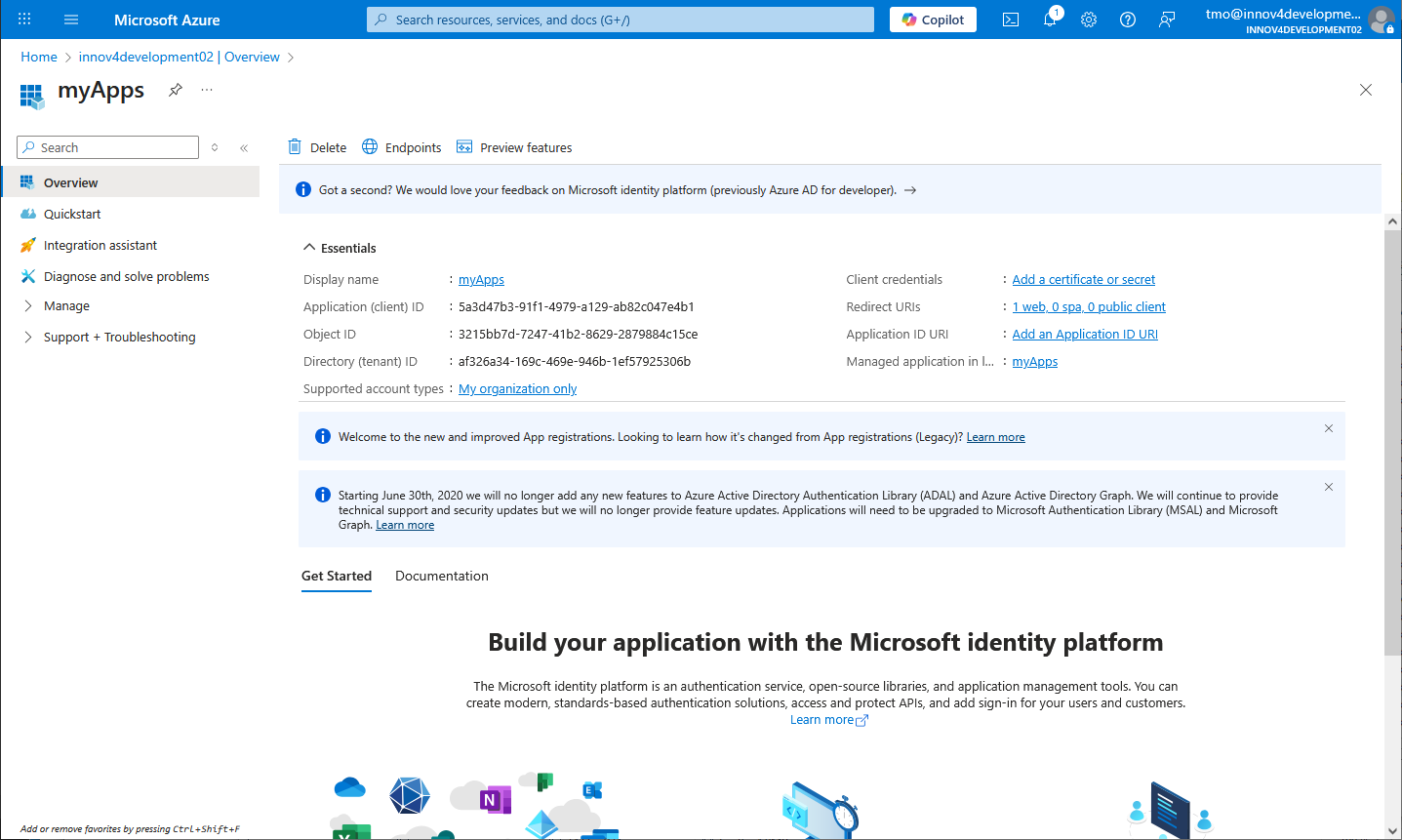Open the Help question mark icon
This screenshot has width=1402, height=840.
pos(1128,20)
